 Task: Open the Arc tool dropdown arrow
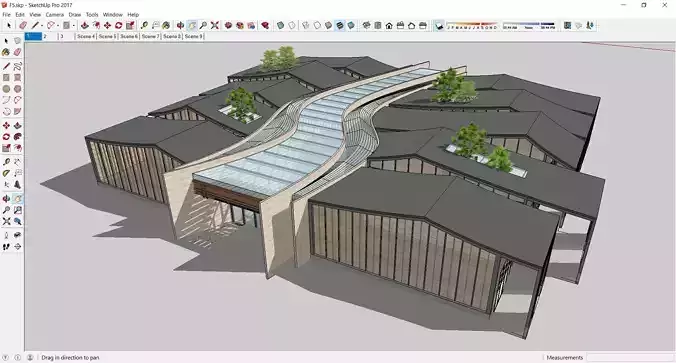pos(58,25)
